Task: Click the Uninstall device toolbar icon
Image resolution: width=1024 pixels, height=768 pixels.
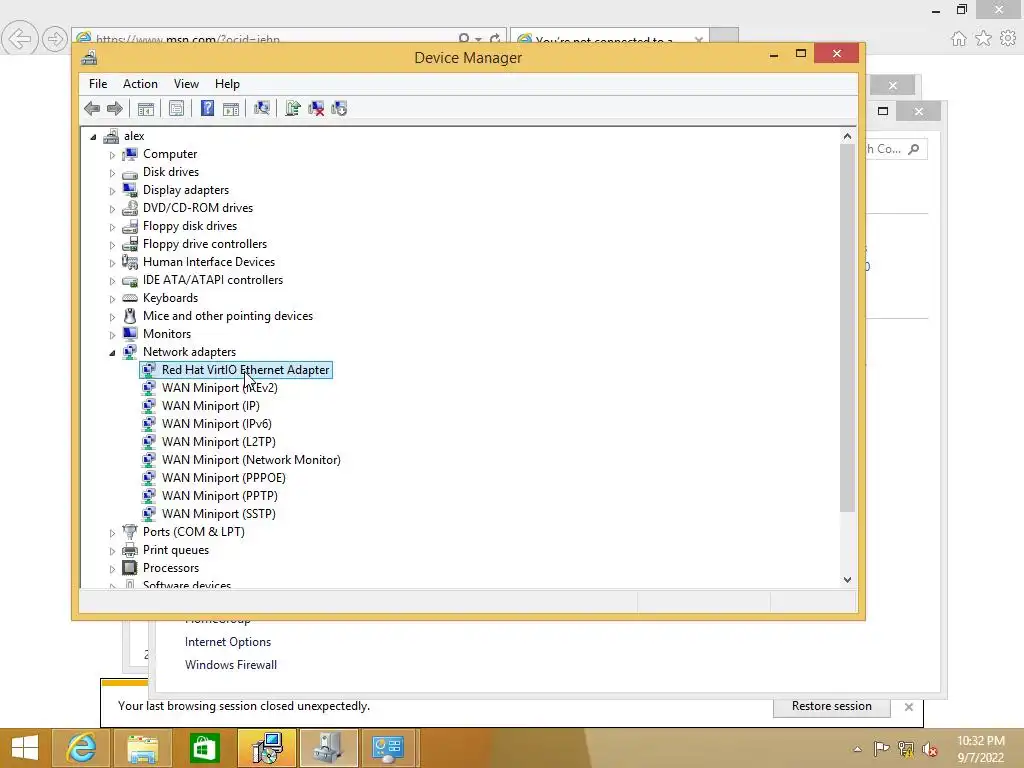Action: pos(316,108)
